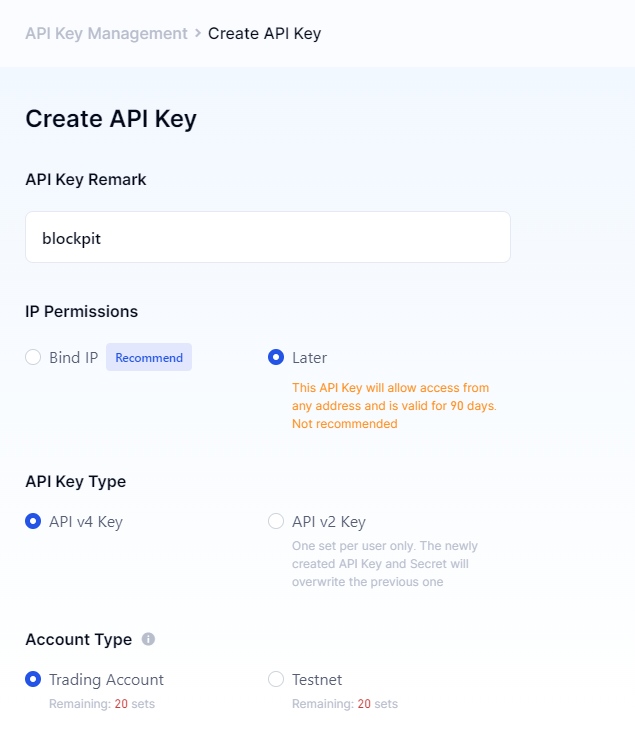Pick the Testnet account type
635x743 pixels.
(276, 679)
